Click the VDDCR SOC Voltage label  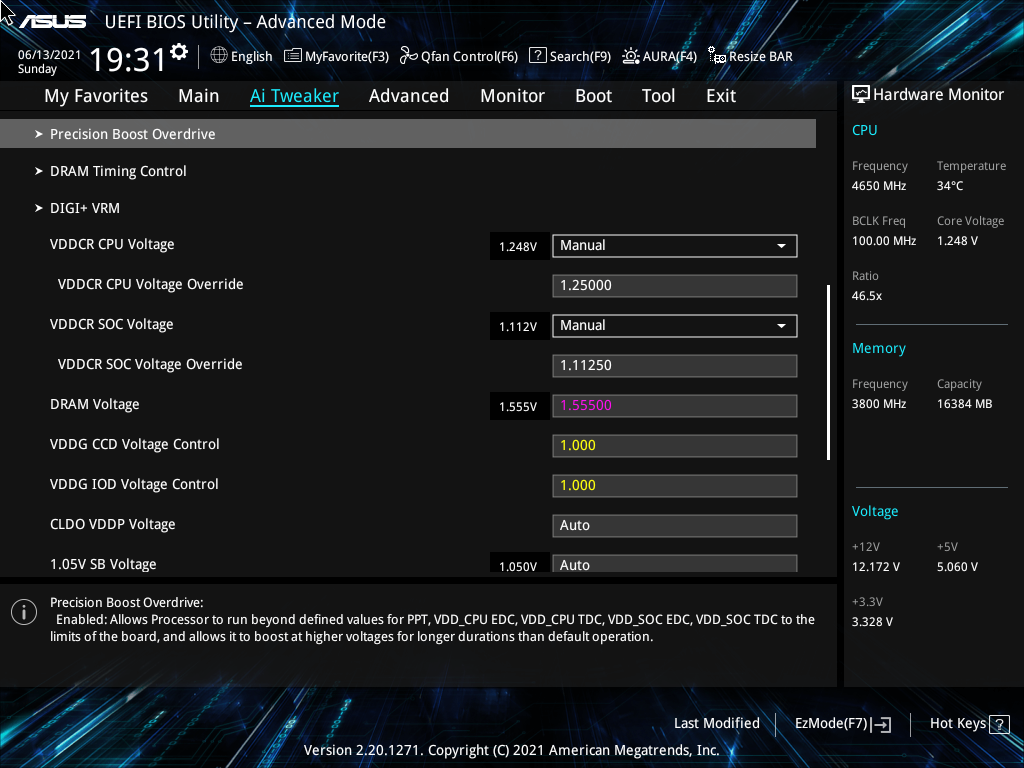(112, 325)
